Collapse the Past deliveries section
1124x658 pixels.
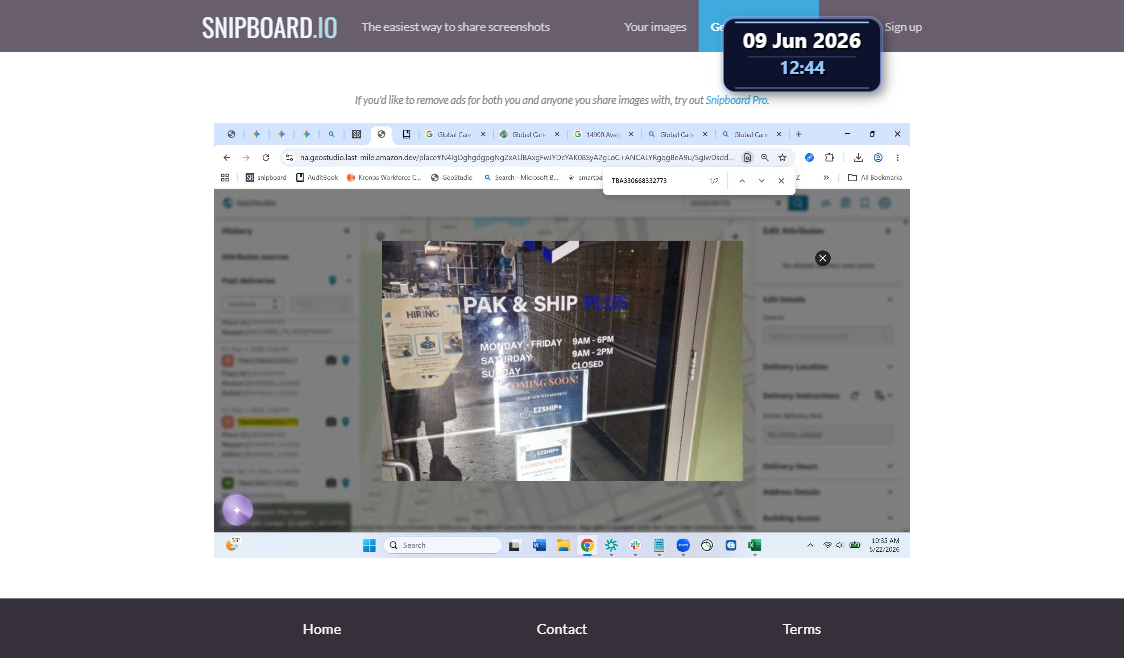[349, 280]
